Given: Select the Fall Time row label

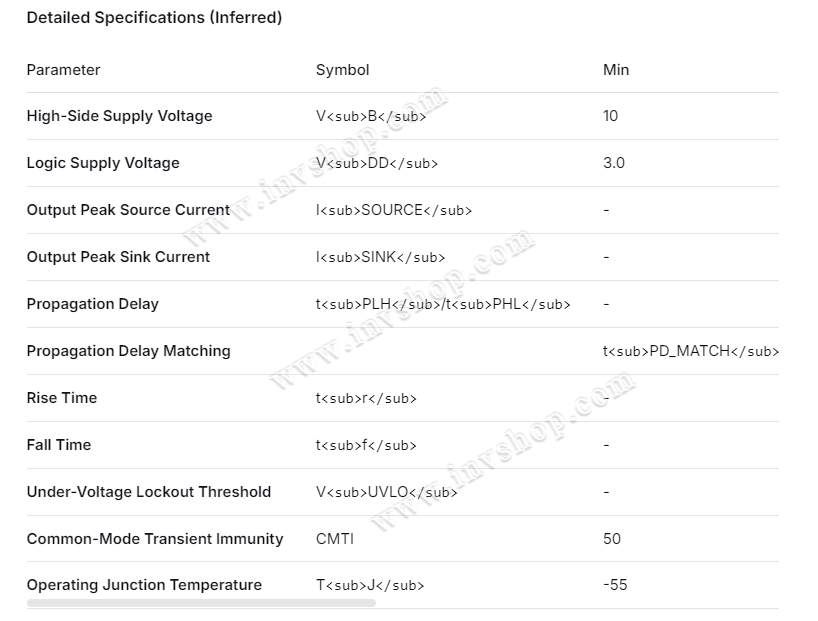Looking at the screenshot, I should [59, 445].
